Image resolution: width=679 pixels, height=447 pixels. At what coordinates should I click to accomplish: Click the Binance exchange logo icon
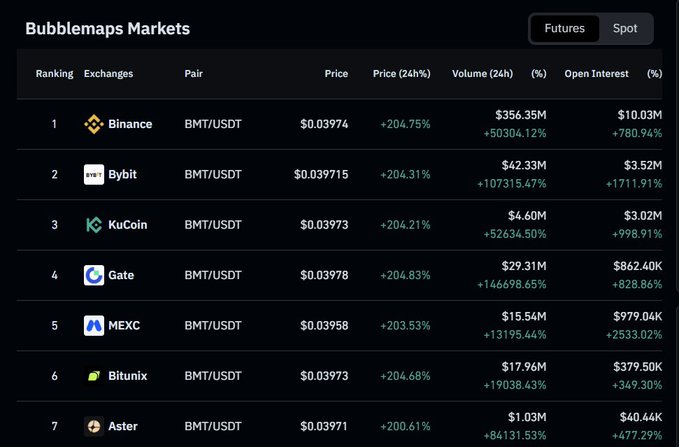94,124
